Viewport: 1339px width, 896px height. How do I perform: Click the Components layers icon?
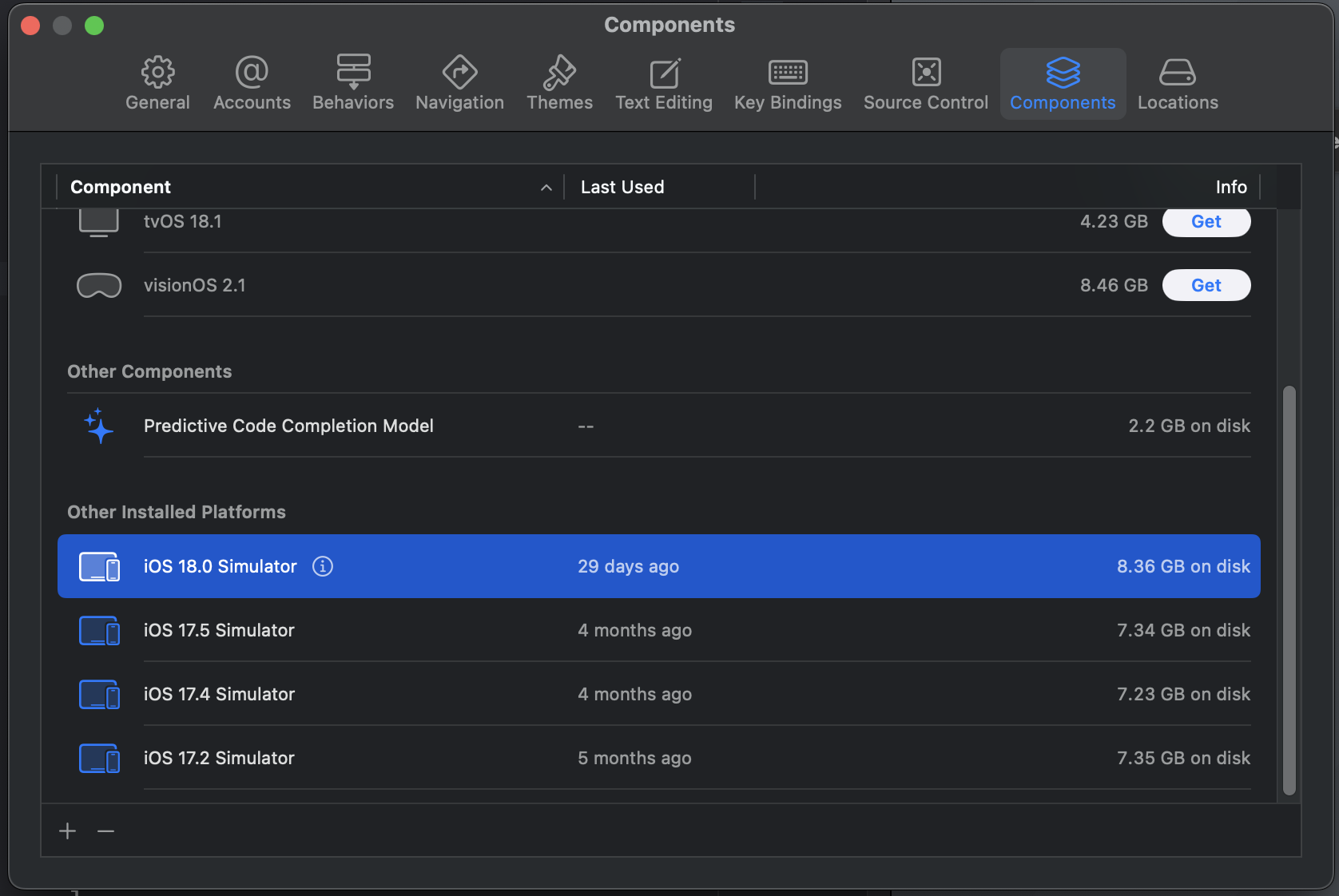point(1063,72)
